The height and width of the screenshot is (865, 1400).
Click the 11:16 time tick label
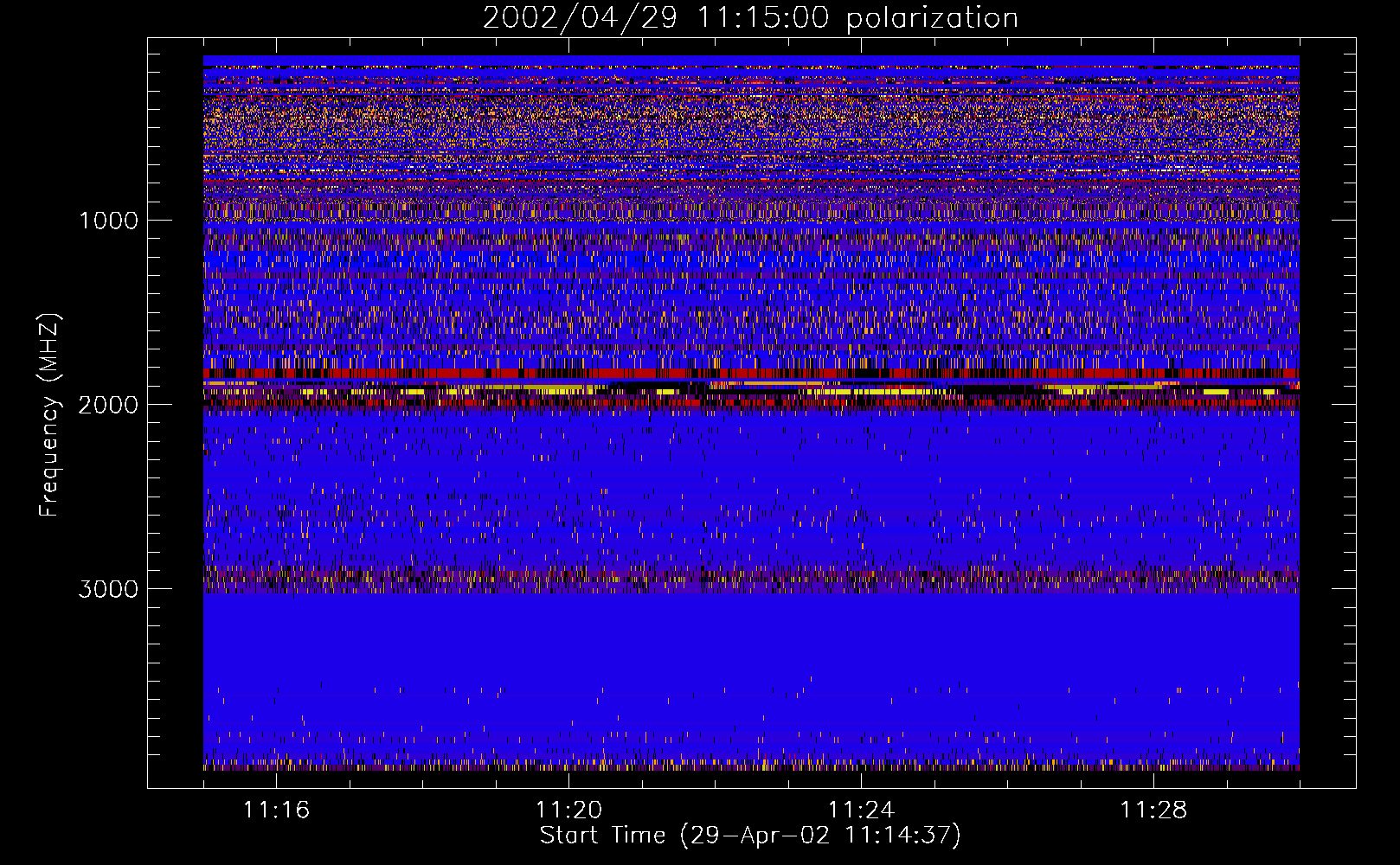click(276, 811)
